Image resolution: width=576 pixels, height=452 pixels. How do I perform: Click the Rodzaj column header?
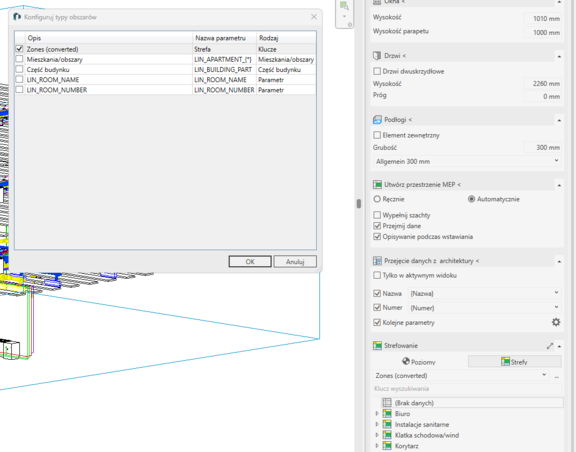286,38
